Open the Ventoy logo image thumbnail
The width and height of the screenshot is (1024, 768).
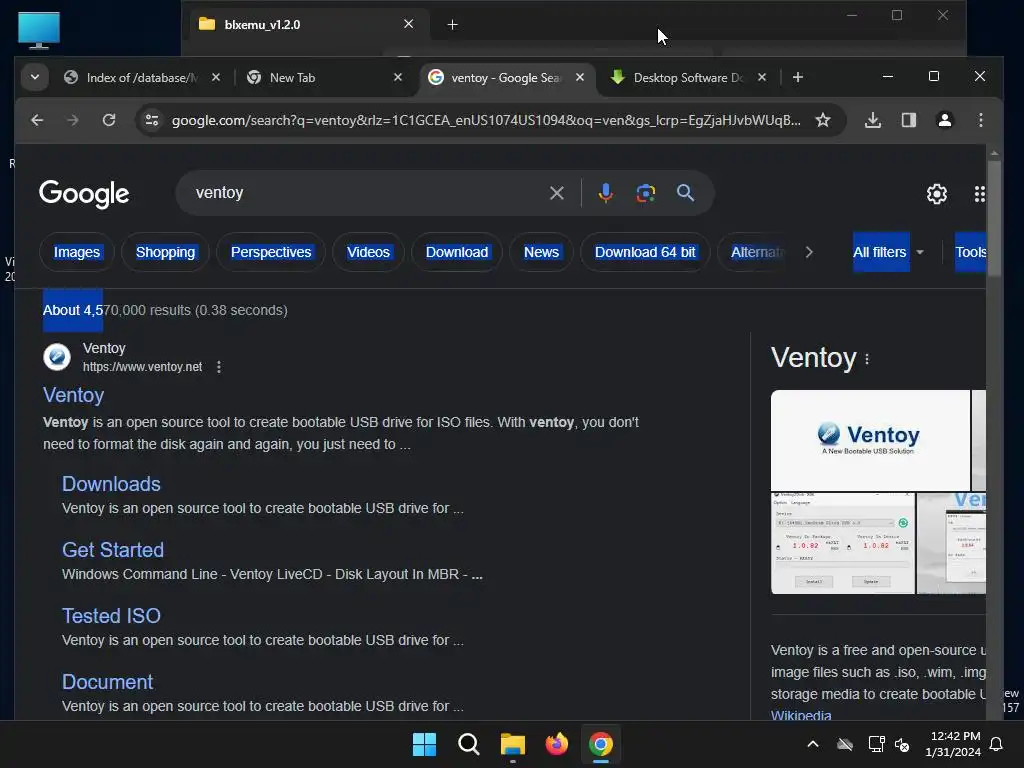[x=870, y=440]
